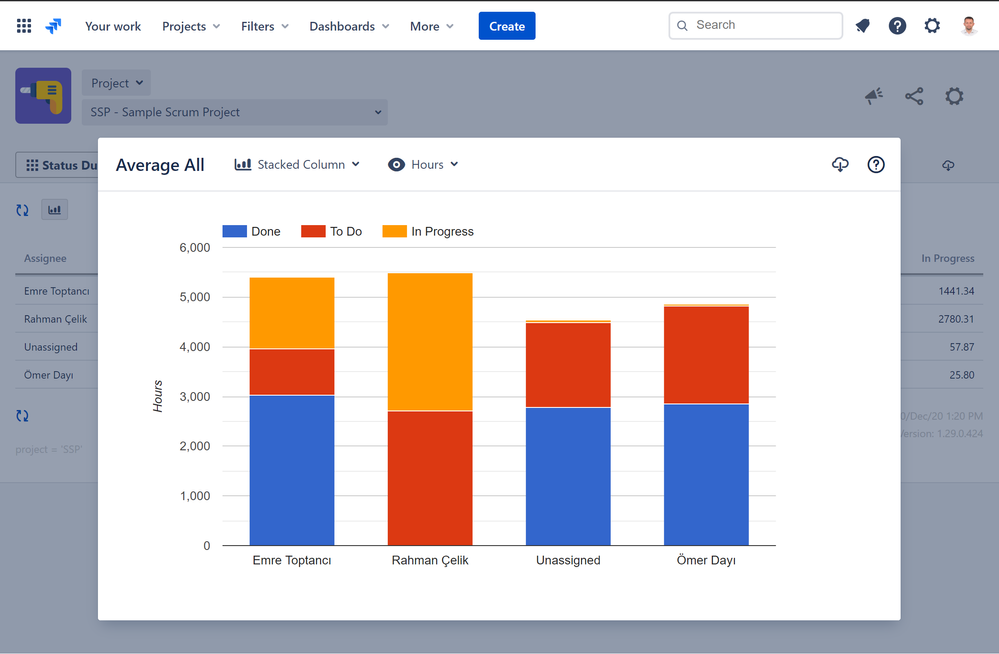
Task: Click the Search input field
Action: (x=756, y=25)
